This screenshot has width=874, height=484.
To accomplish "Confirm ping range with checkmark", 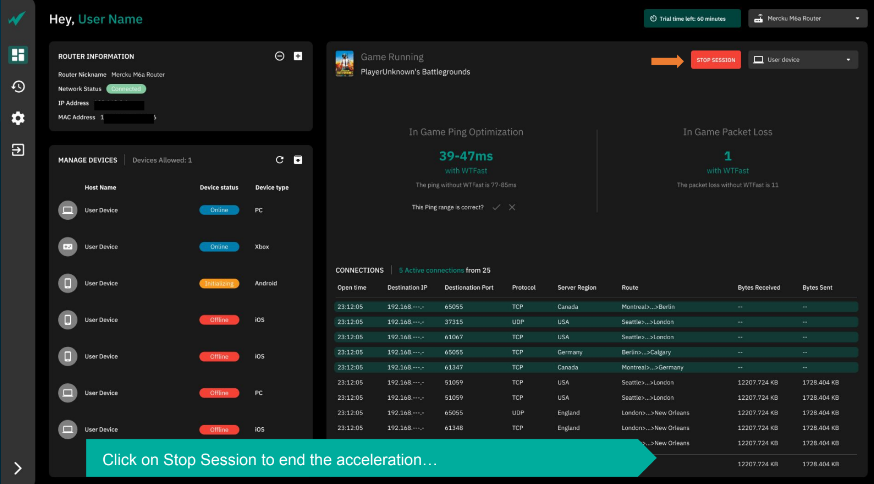I will (x=496, y=207).
